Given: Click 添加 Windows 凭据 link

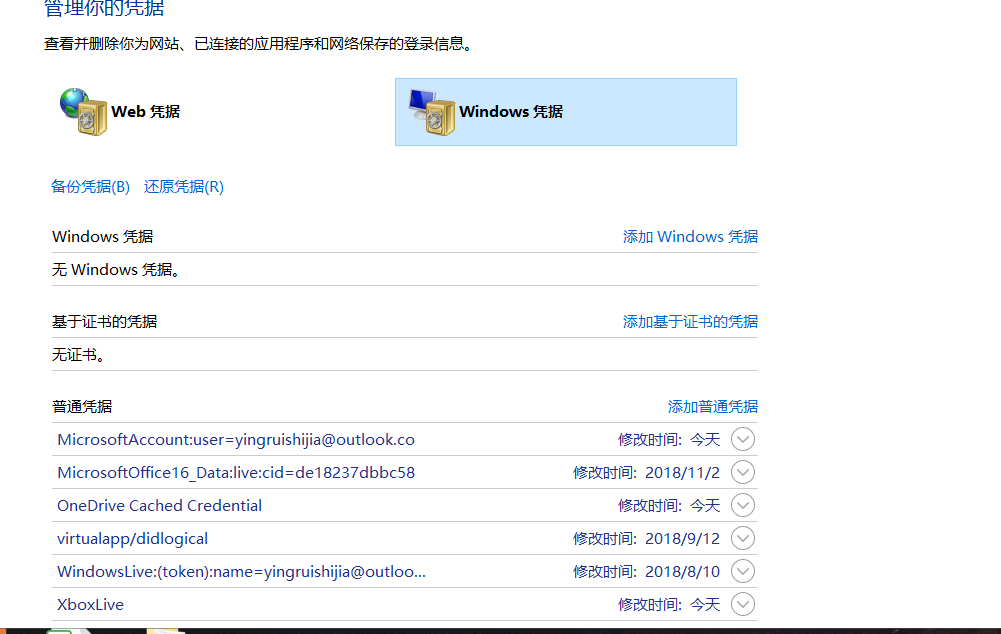Looking at the screenshot, I should [x=690, y=237].
